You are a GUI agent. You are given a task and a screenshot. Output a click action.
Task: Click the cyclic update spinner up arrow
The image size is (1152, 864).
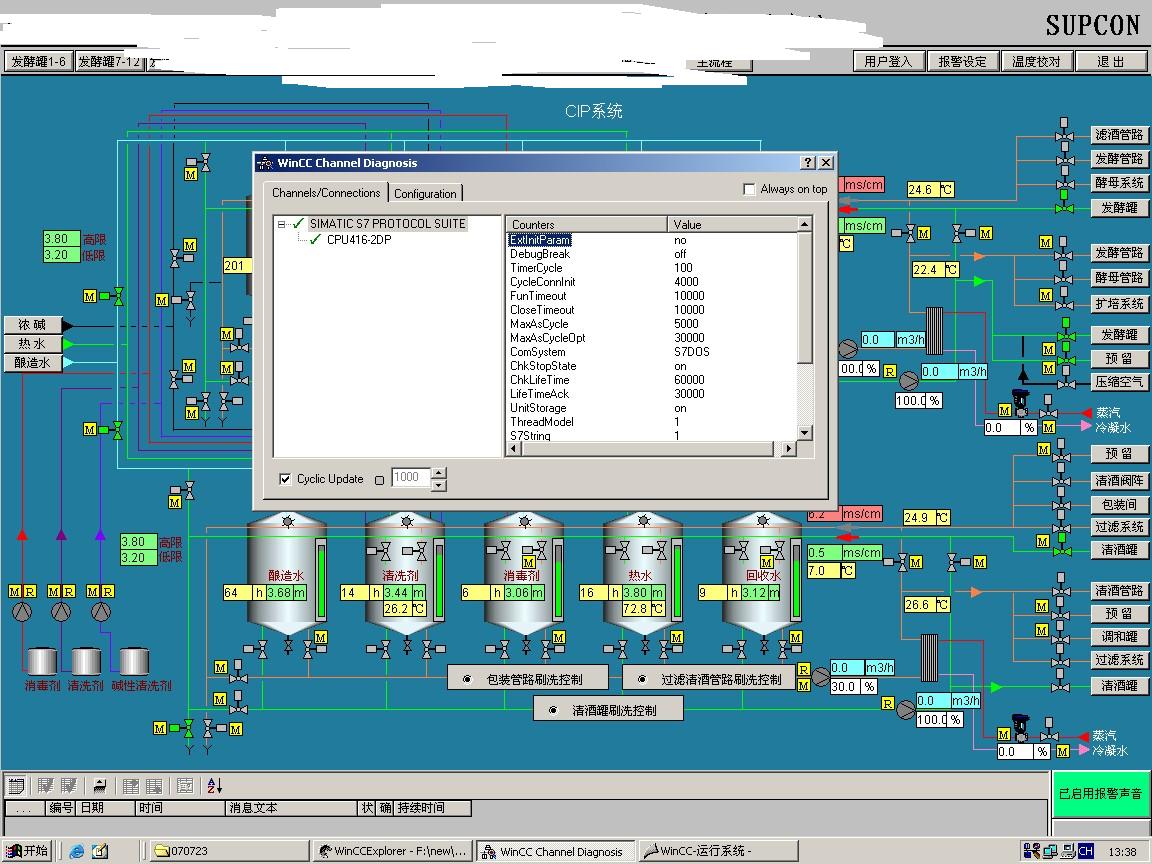(439, 473)
